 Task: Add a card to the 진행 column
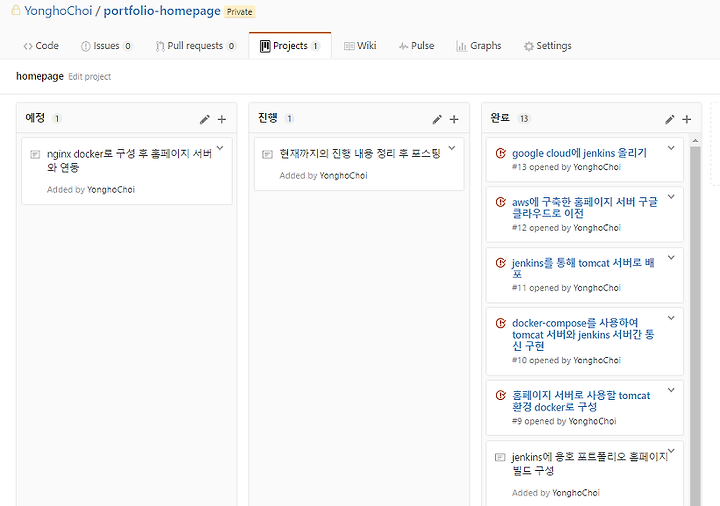click(454, 119)
